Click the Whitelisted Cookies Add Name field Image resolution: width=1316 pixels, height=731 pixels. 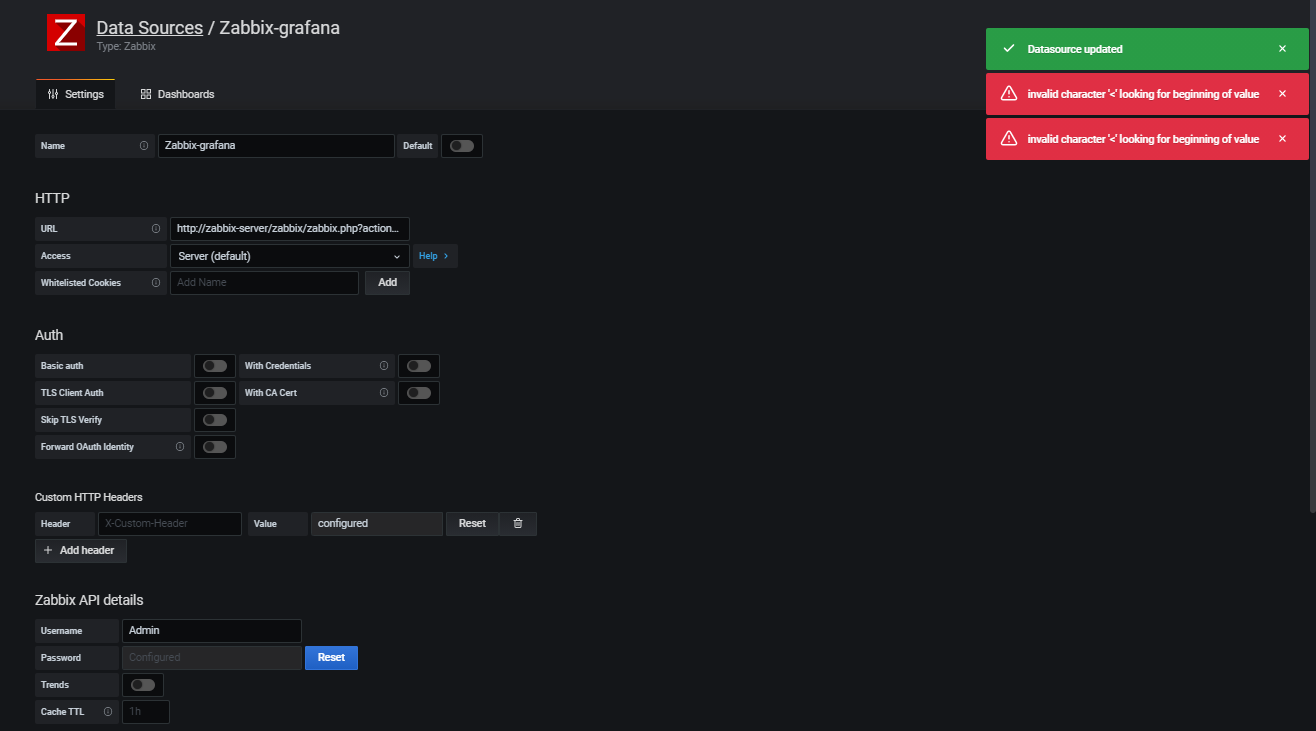click(264, 283)
